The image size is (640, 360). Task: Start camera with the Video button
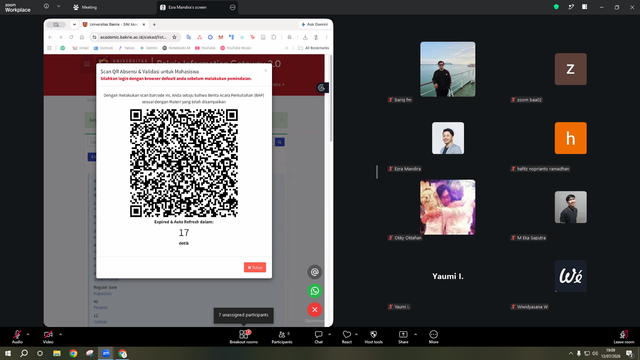pos(48,337)
